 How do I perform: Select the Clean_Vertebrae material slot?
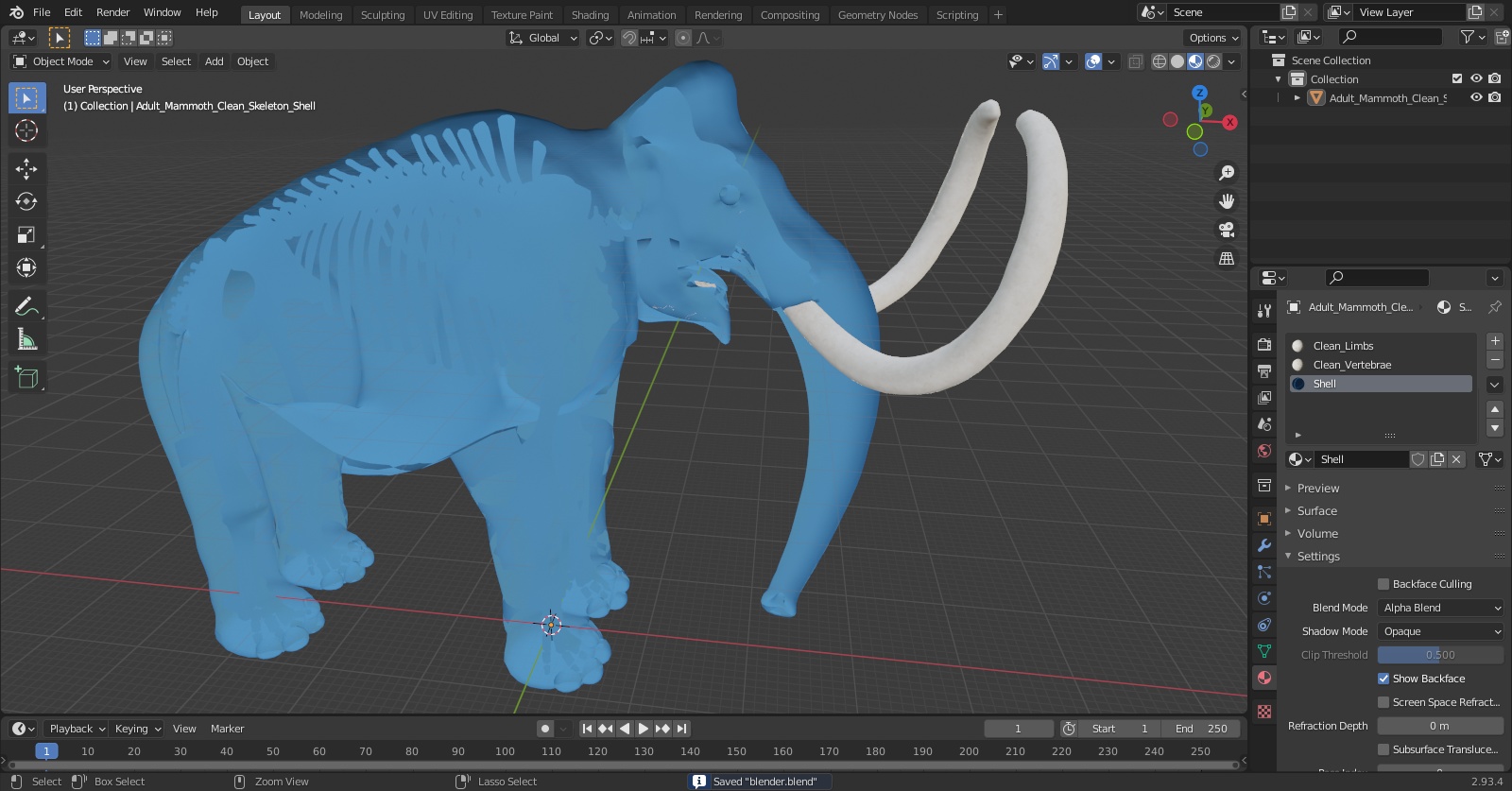pos(1381,365)
